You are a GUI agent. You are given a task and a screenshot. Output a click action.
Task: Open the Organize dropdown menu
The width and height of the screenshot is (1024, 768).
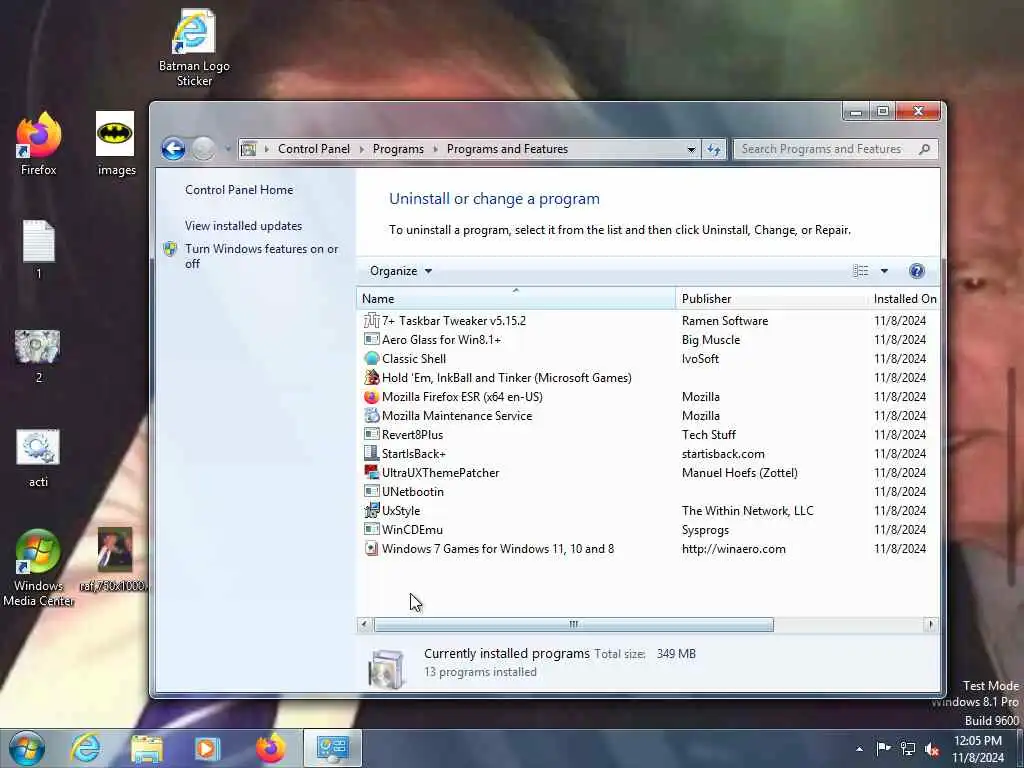tap(400, 271)
